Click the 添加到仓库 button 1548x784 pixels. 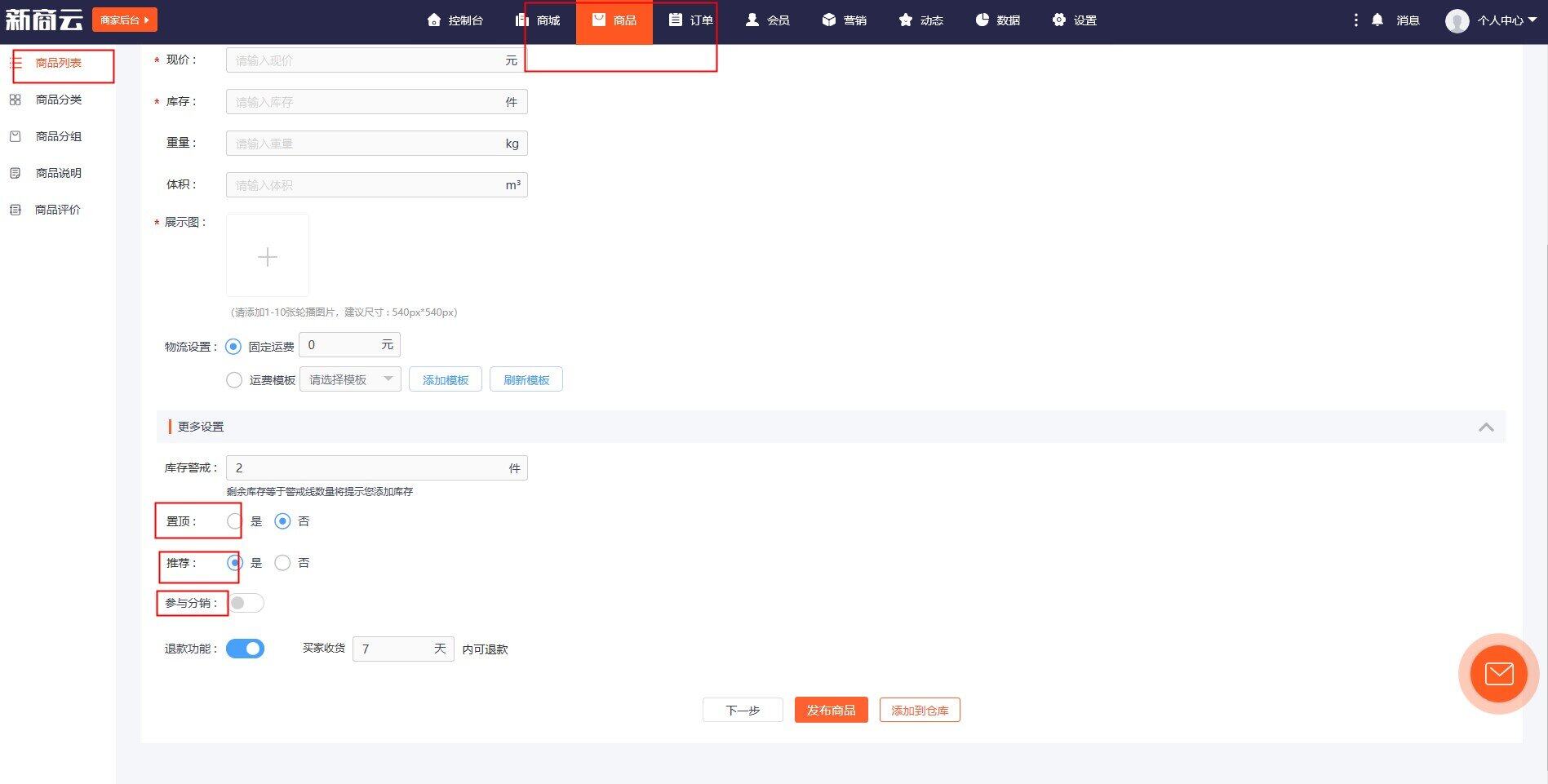point(920,710)
